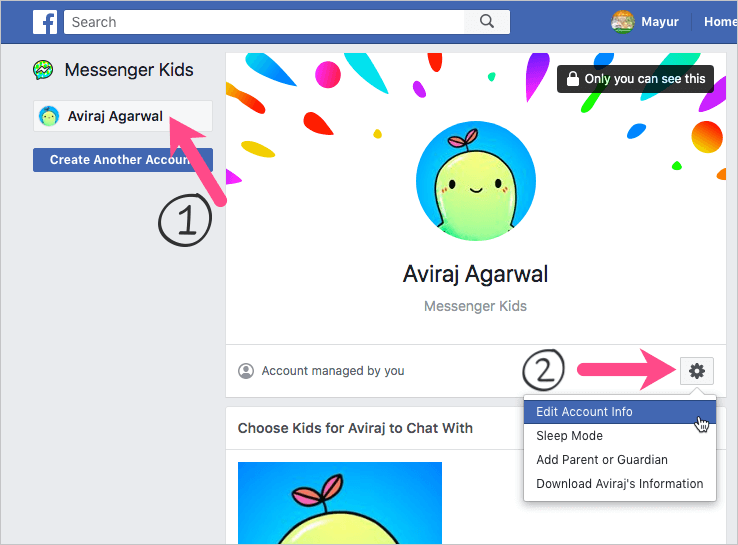Click the Messenger Kids logo icon
Image resolution: width=738 pixels, height=545 pixels.
click(43, 70)
